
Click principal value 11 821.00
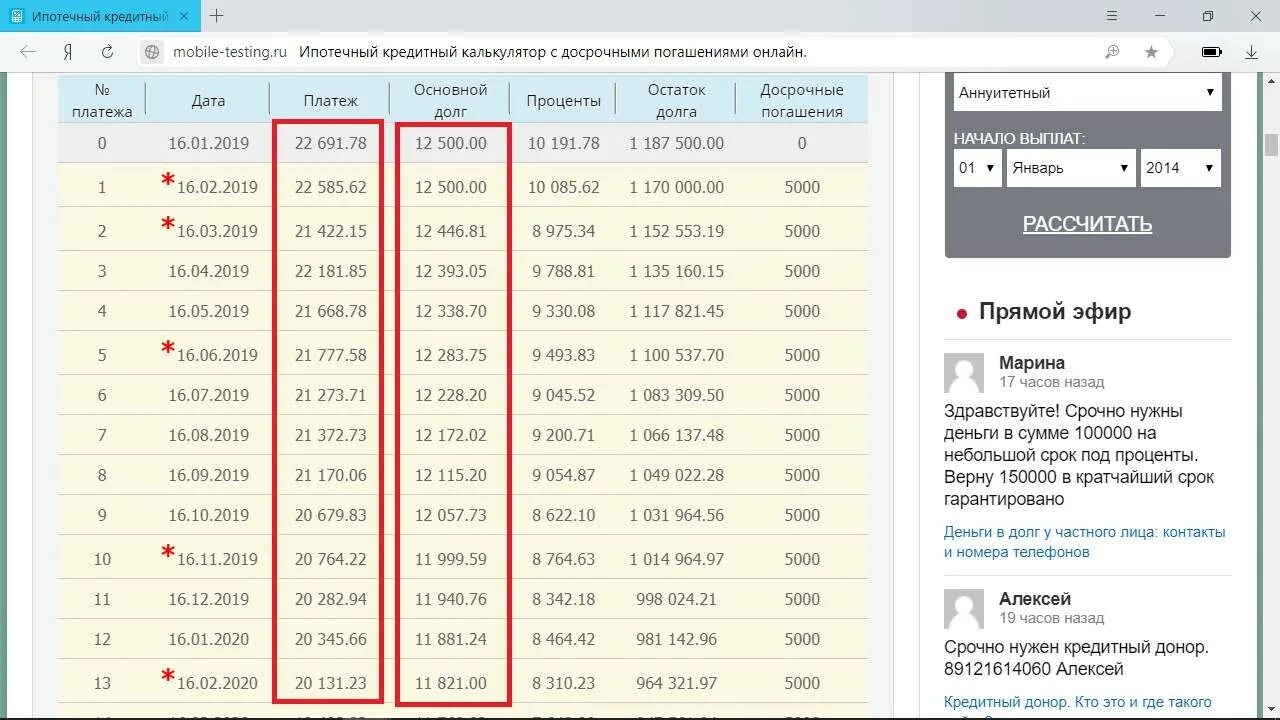pyautogui.click(x=450, y=683)
